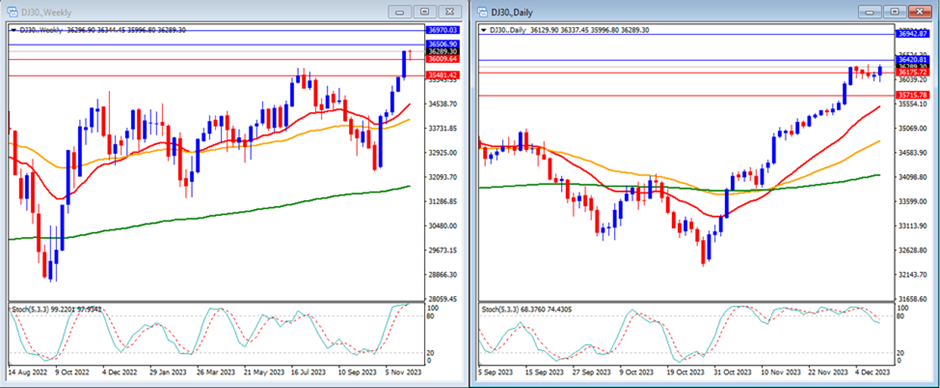The width and height of the screenshot is (940, 388).
Task: Select the blue 36506.90 level label
Action: pyautogui.click(x=442, y=44)
